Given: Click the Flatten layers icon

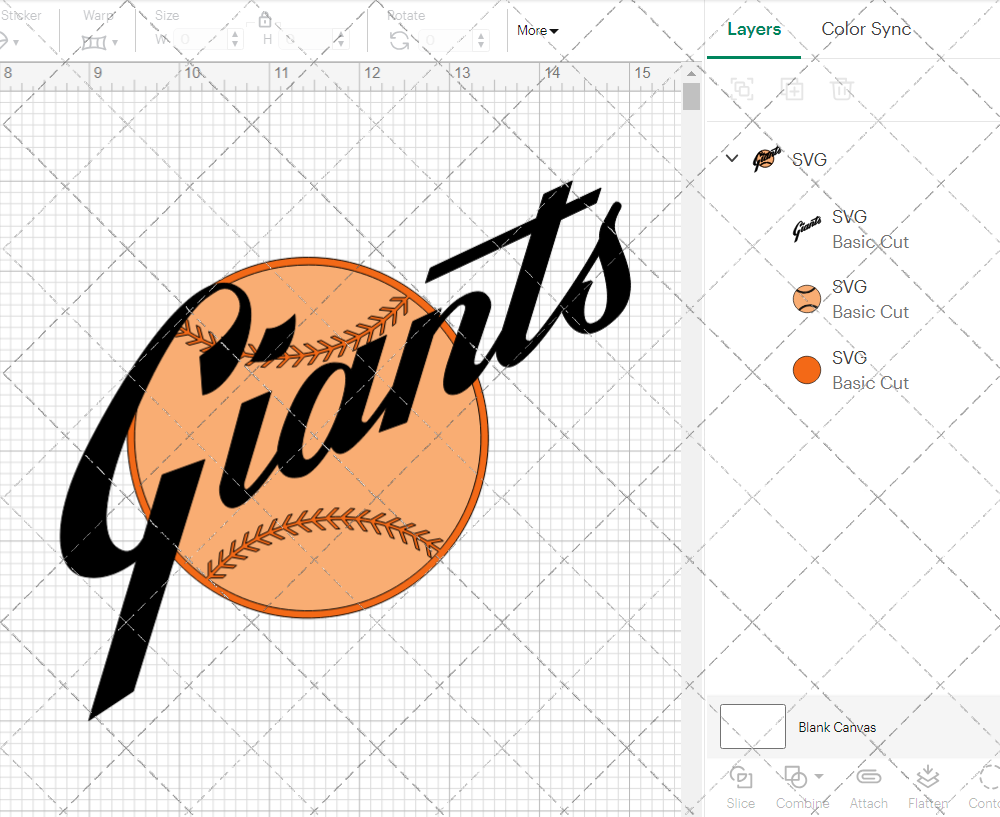Looking at the screenshot, I should [x=927, y=778].
